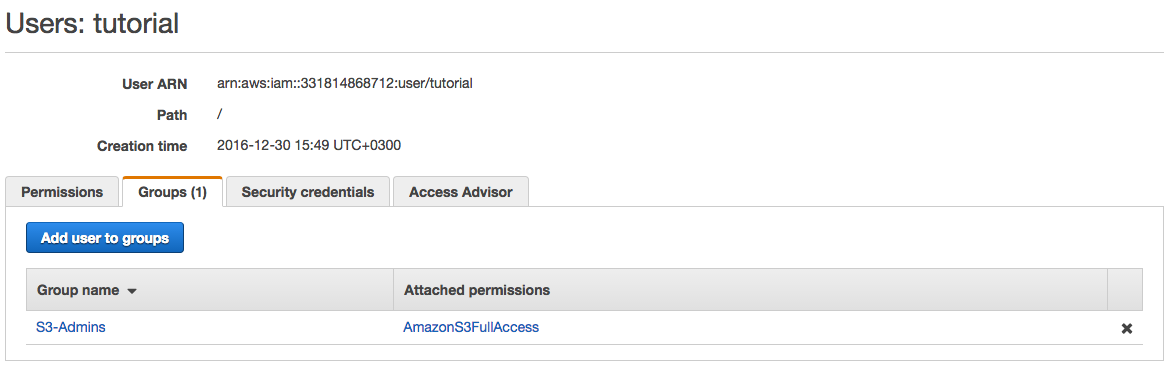Click the divider line below the page title

click(x=584, y=52)
